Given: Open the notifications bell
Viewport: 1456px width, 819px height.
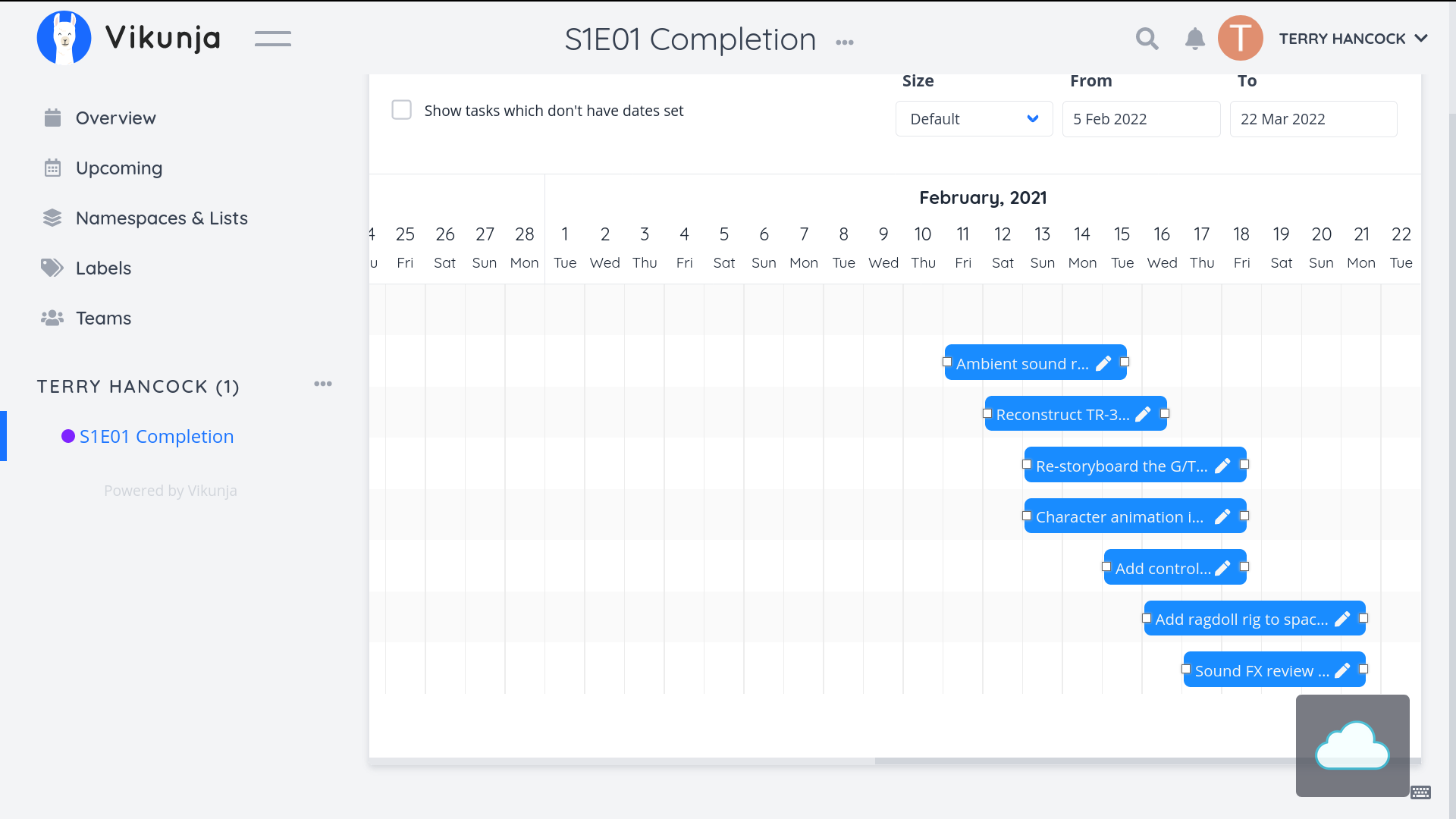Looking at the screenshot, I should tap(1194, 39).
